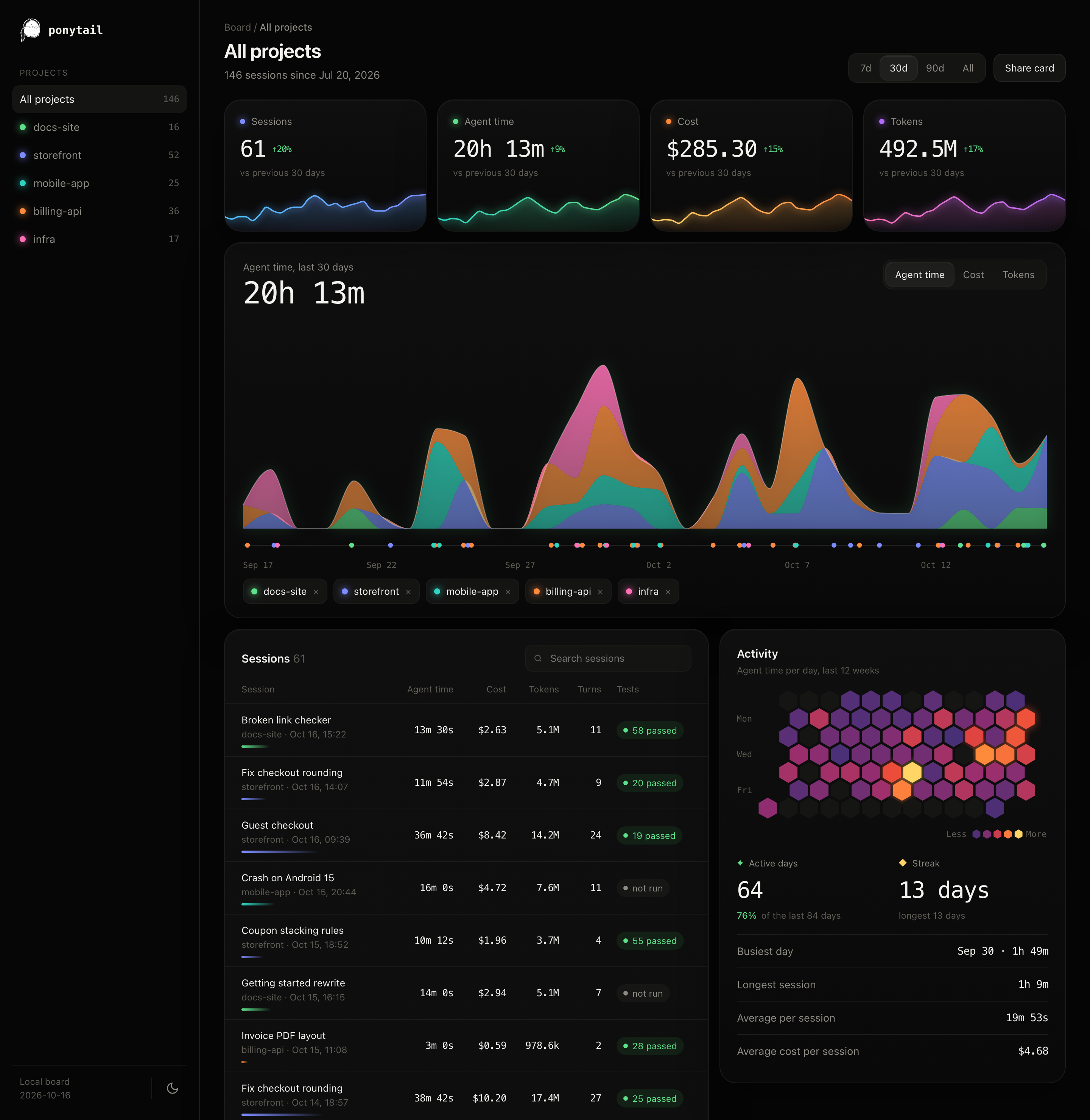Sort by Tokens column header
Viewport: 1090px width, 1120px height.
click(x=543, y=690)
